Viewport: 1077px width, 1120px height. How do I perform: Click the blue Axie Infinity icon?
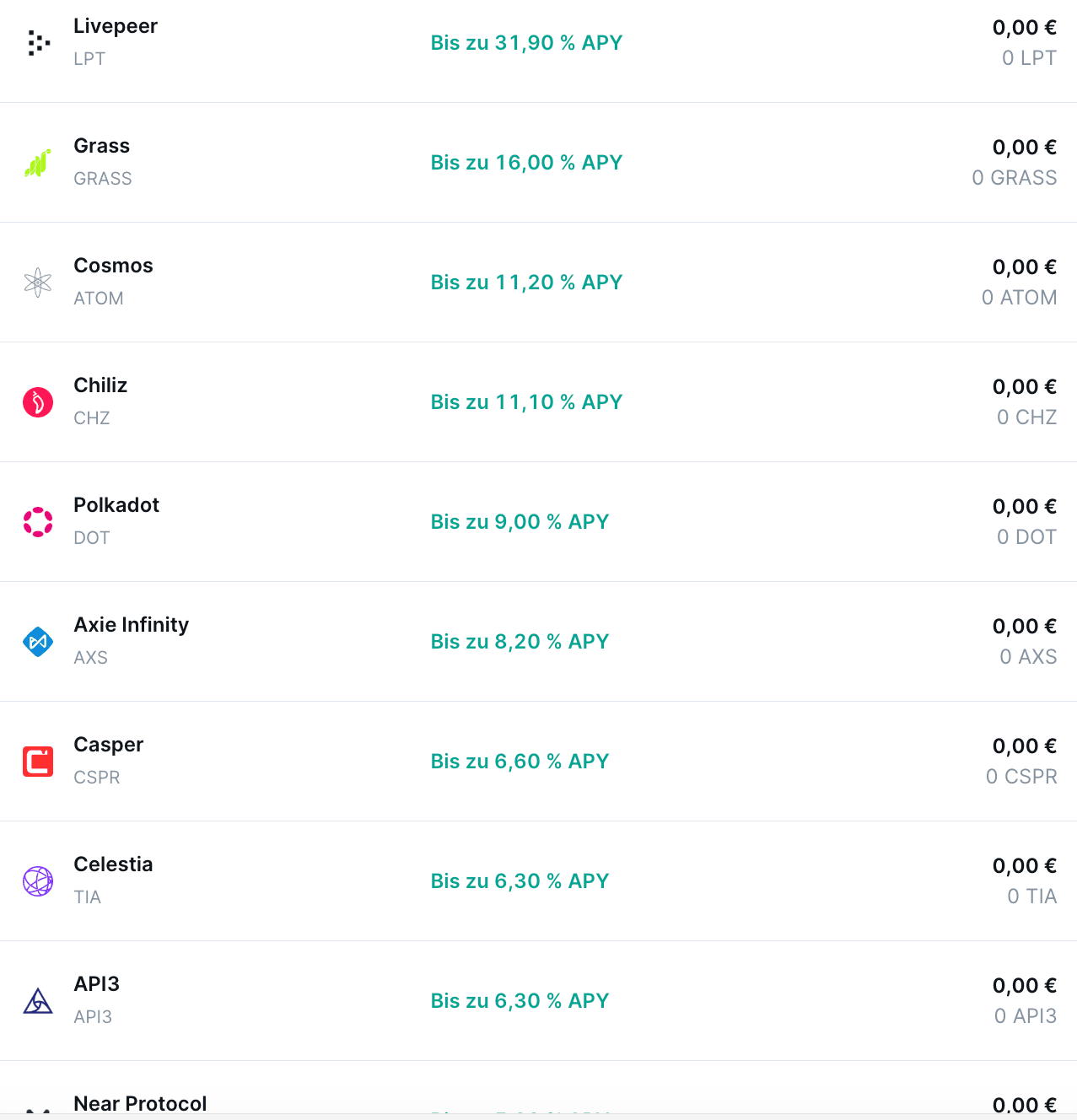tap(38, 642)
